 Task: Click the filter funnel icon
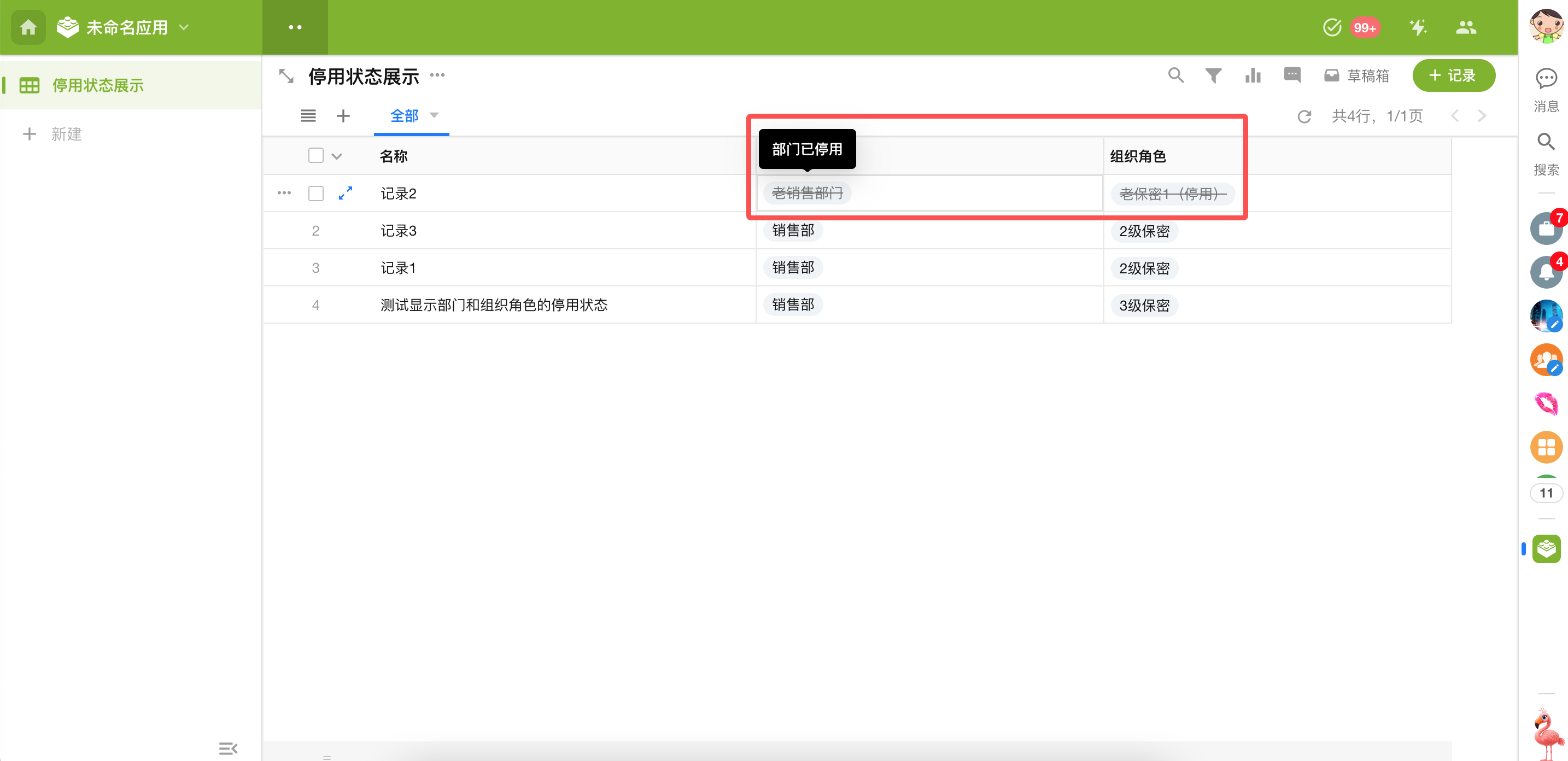(x=1213, y=75)
